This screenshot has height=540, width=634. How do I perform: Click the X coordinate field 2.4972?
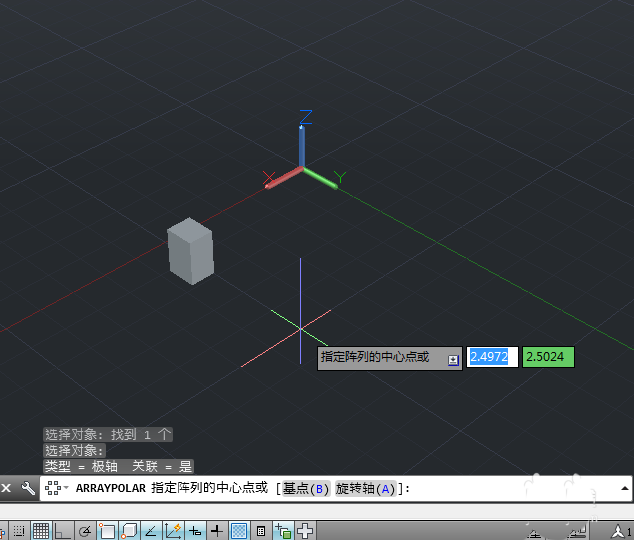click(492, 357)
